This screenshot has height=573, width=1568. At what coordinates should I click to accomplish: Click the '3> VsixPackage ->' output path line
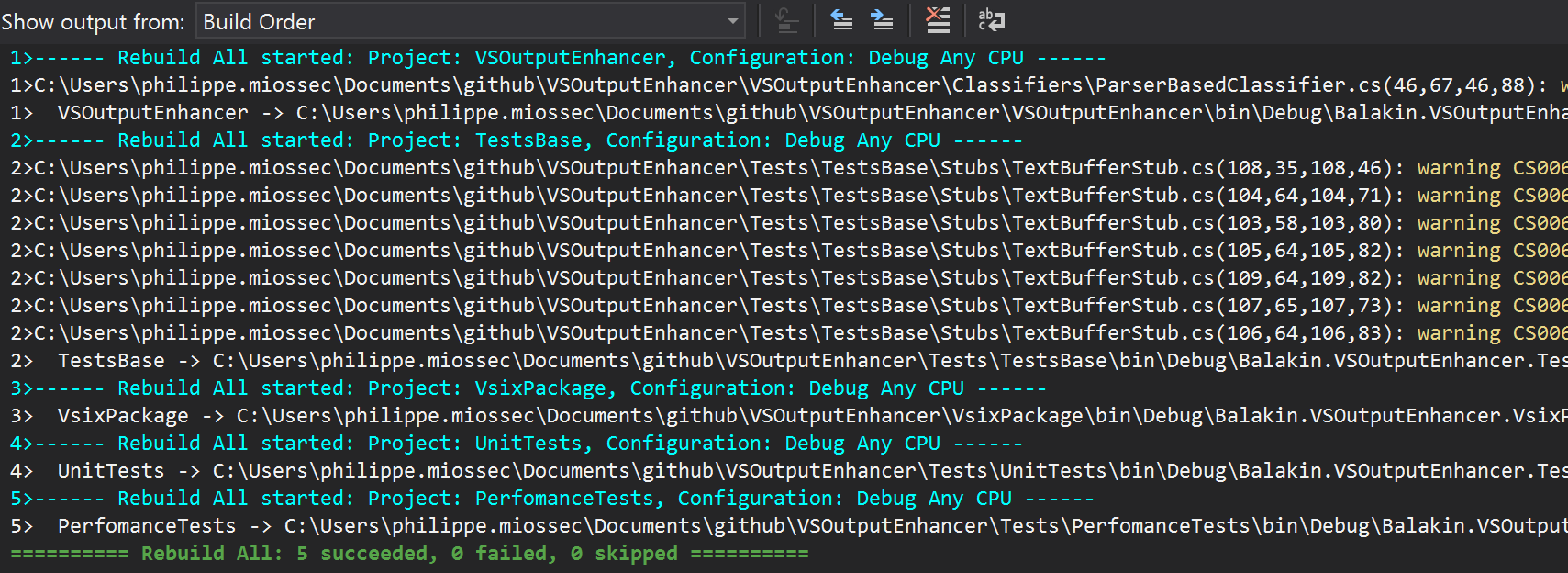(788, 416)
